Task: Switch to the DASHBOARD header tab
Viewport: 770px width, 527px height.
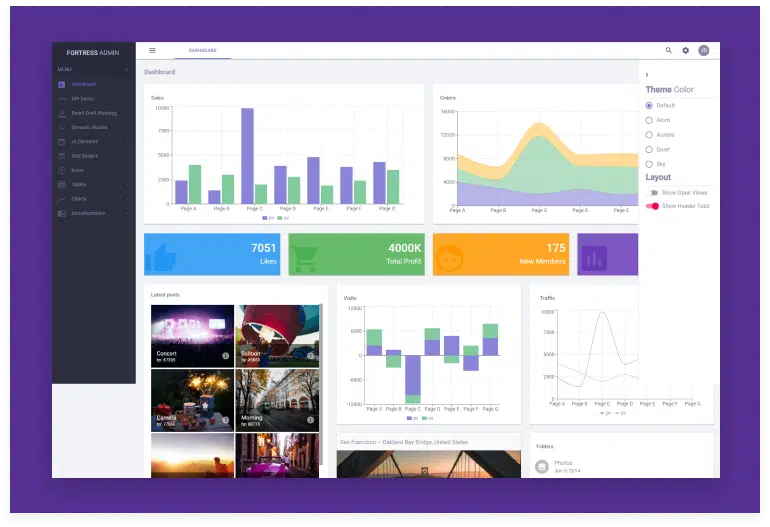Action: point(202,51)
